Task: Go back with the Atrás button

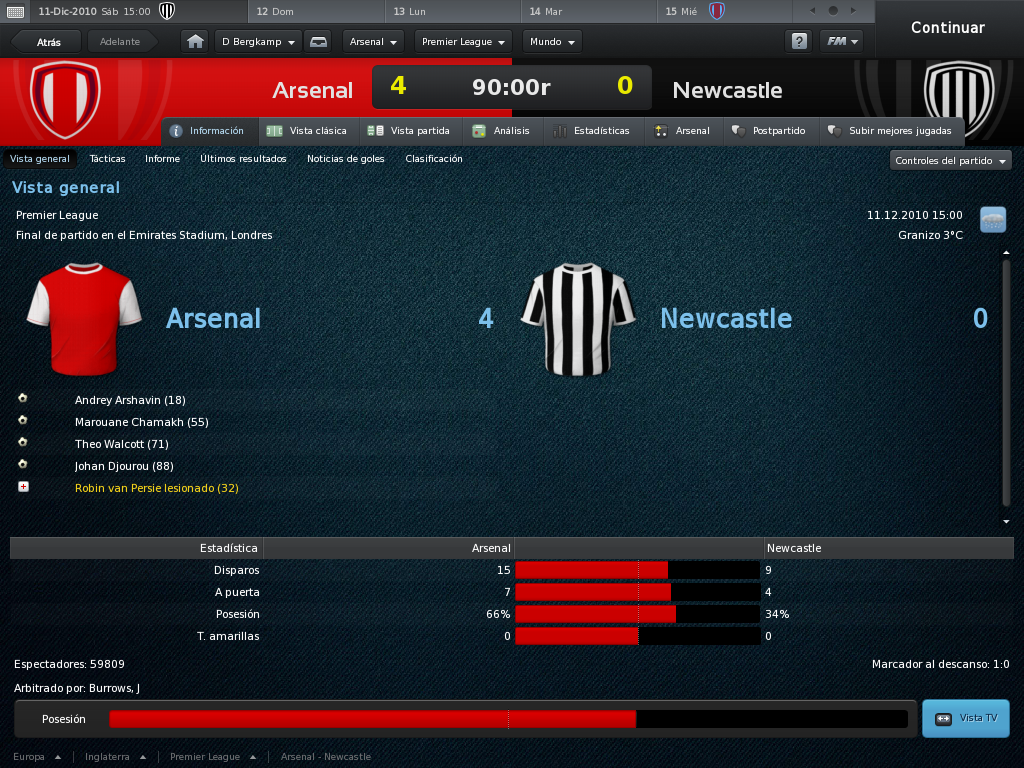Action: click(x=48, y=42)
